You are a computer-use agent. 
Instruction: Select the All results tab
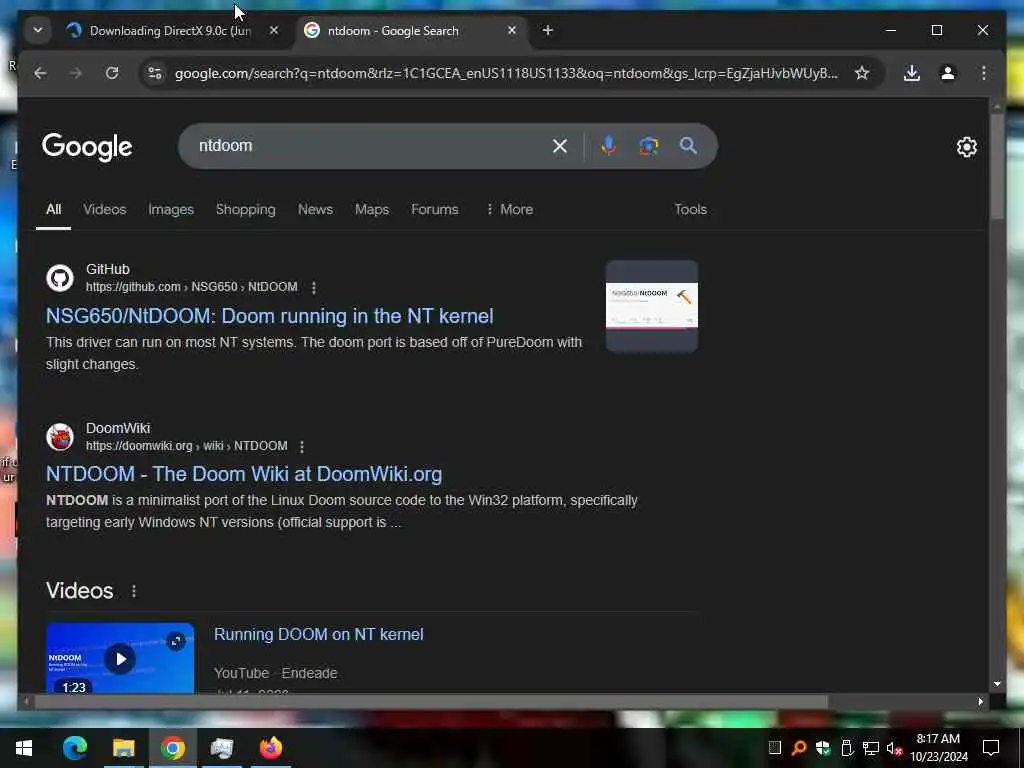click(54, 210)
